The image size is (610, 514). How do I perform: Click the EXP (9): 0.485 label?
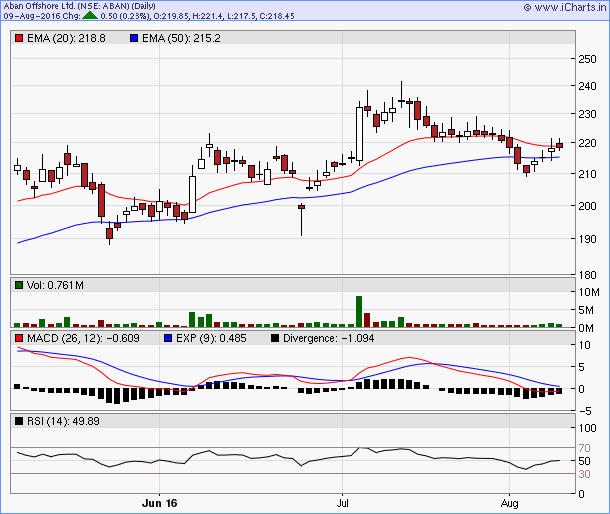click(211, 338)
